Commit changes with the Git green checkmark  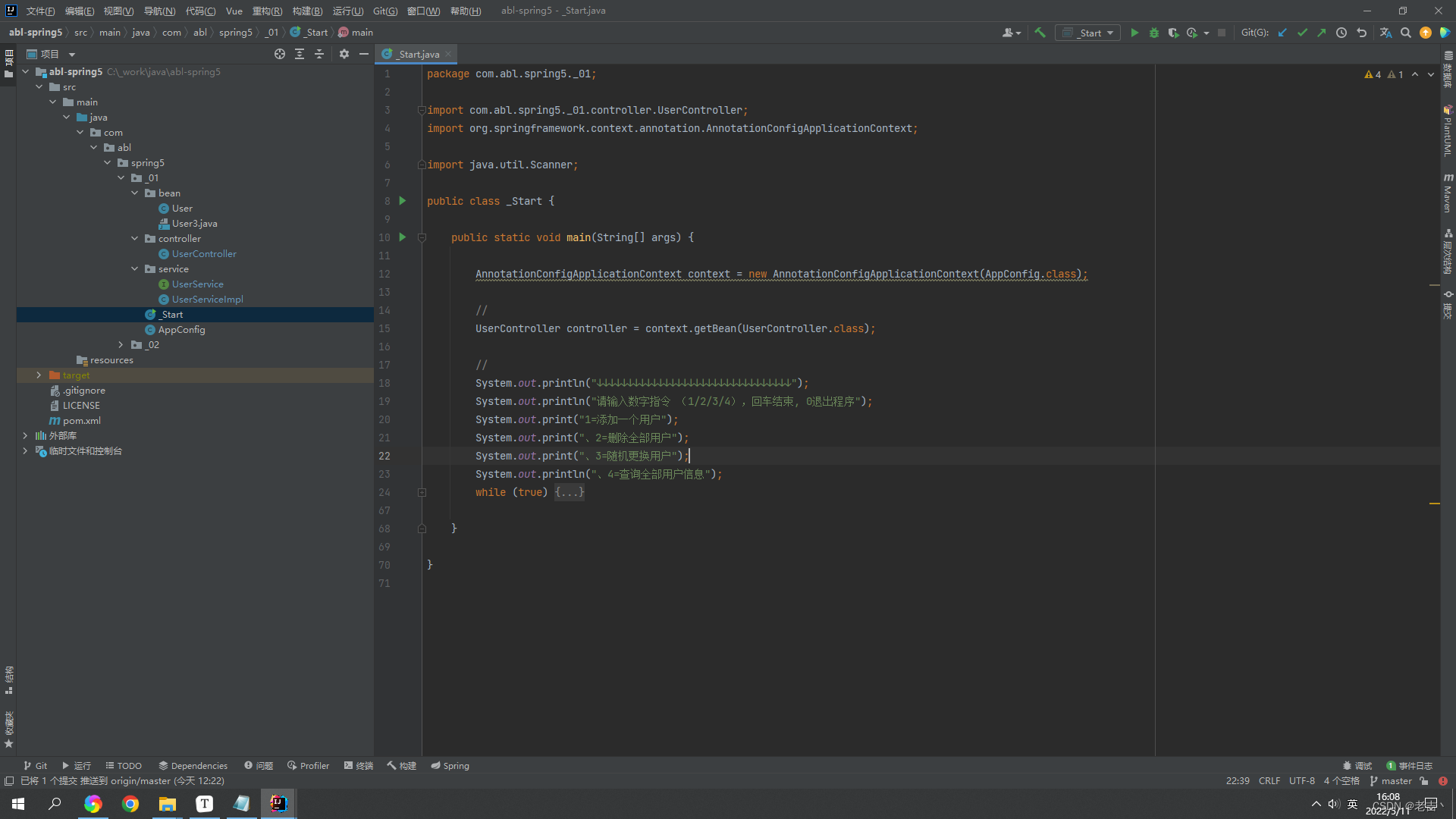click(1302, 33)
